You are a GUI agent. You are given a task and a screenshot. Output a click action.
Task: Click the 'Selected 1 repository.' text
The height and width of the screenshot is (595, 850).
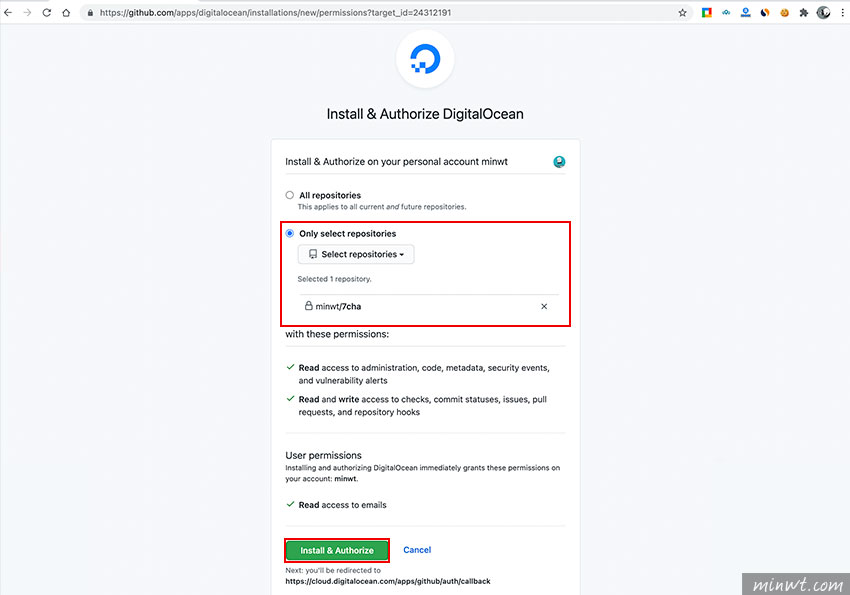click(x=334, y=279)
